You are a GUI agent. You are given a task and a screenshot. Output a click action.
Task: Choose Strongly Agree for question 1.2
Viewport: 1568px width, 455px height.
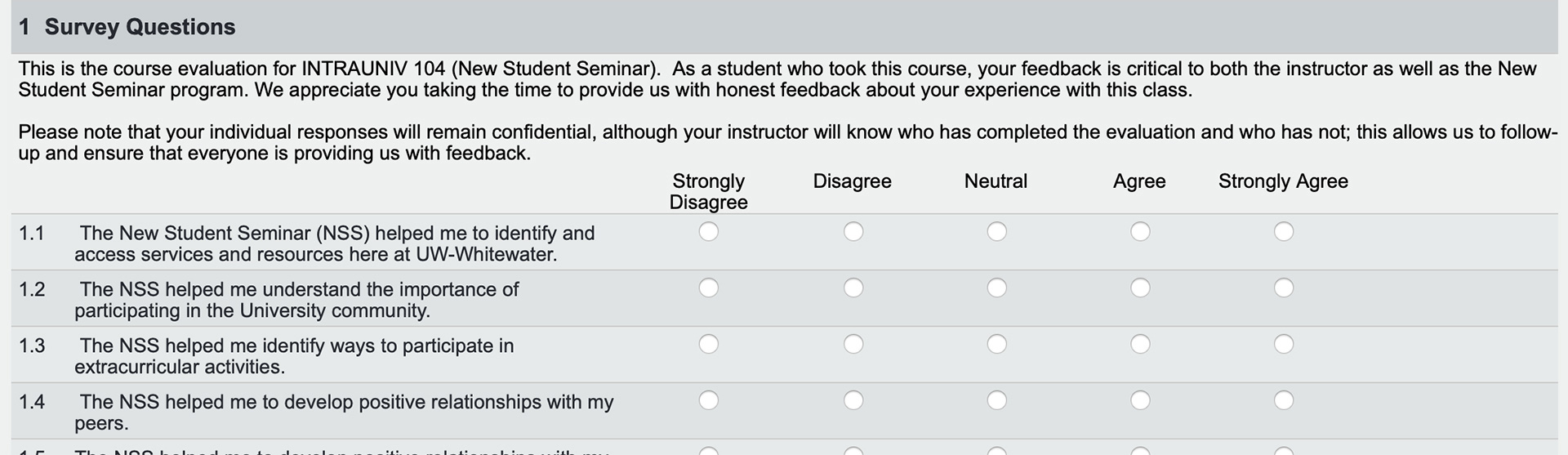(x=1284, y=288)
